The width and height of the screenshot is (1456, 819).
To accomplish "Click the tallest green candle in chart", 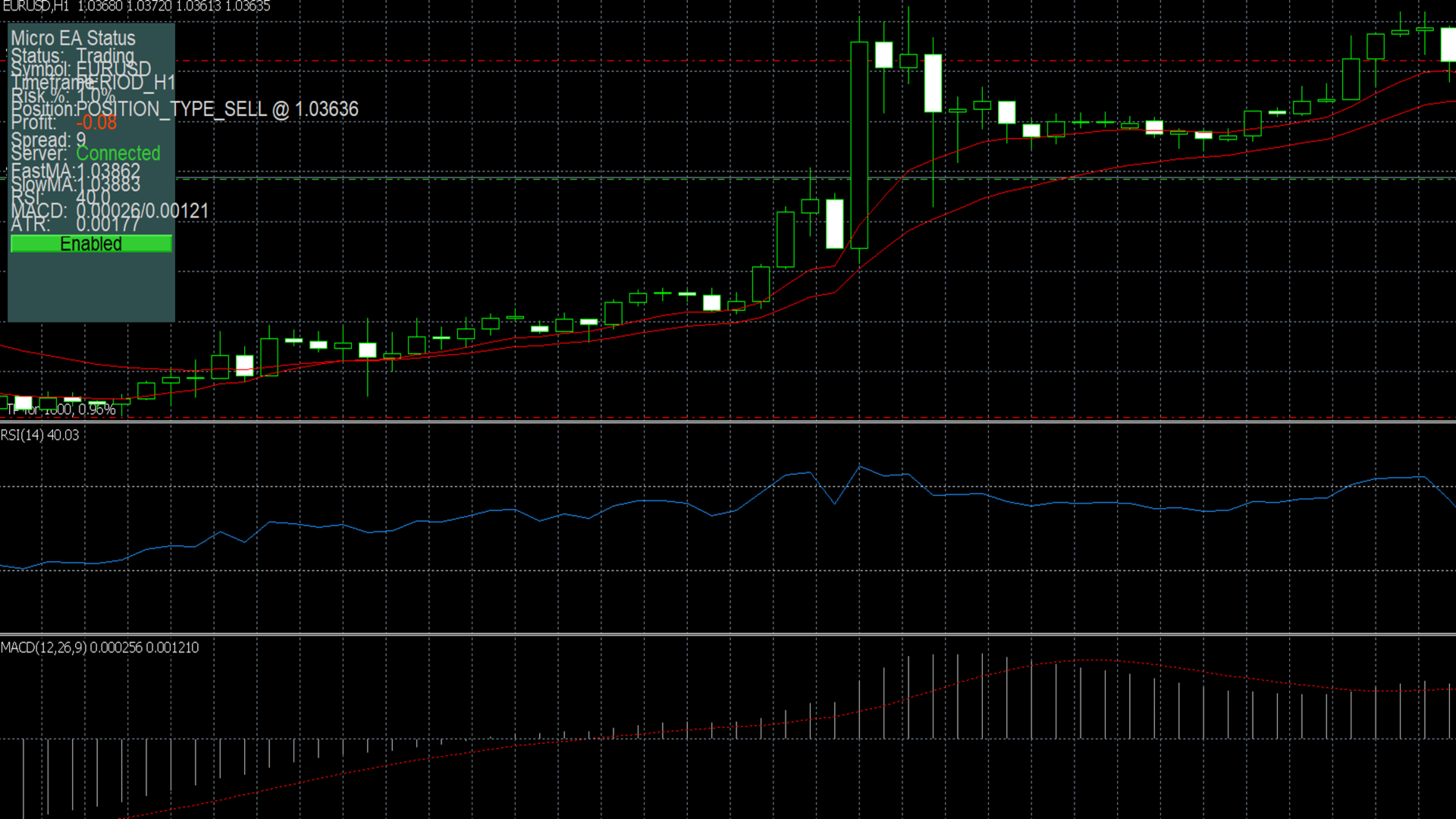I will point(859,144).
